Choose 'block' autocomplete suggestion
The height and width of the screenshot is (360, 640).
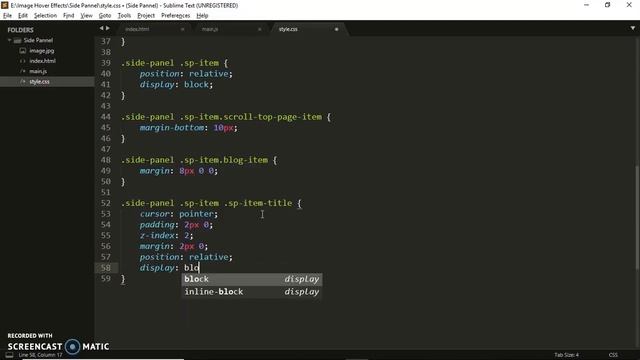pos(251,279)
